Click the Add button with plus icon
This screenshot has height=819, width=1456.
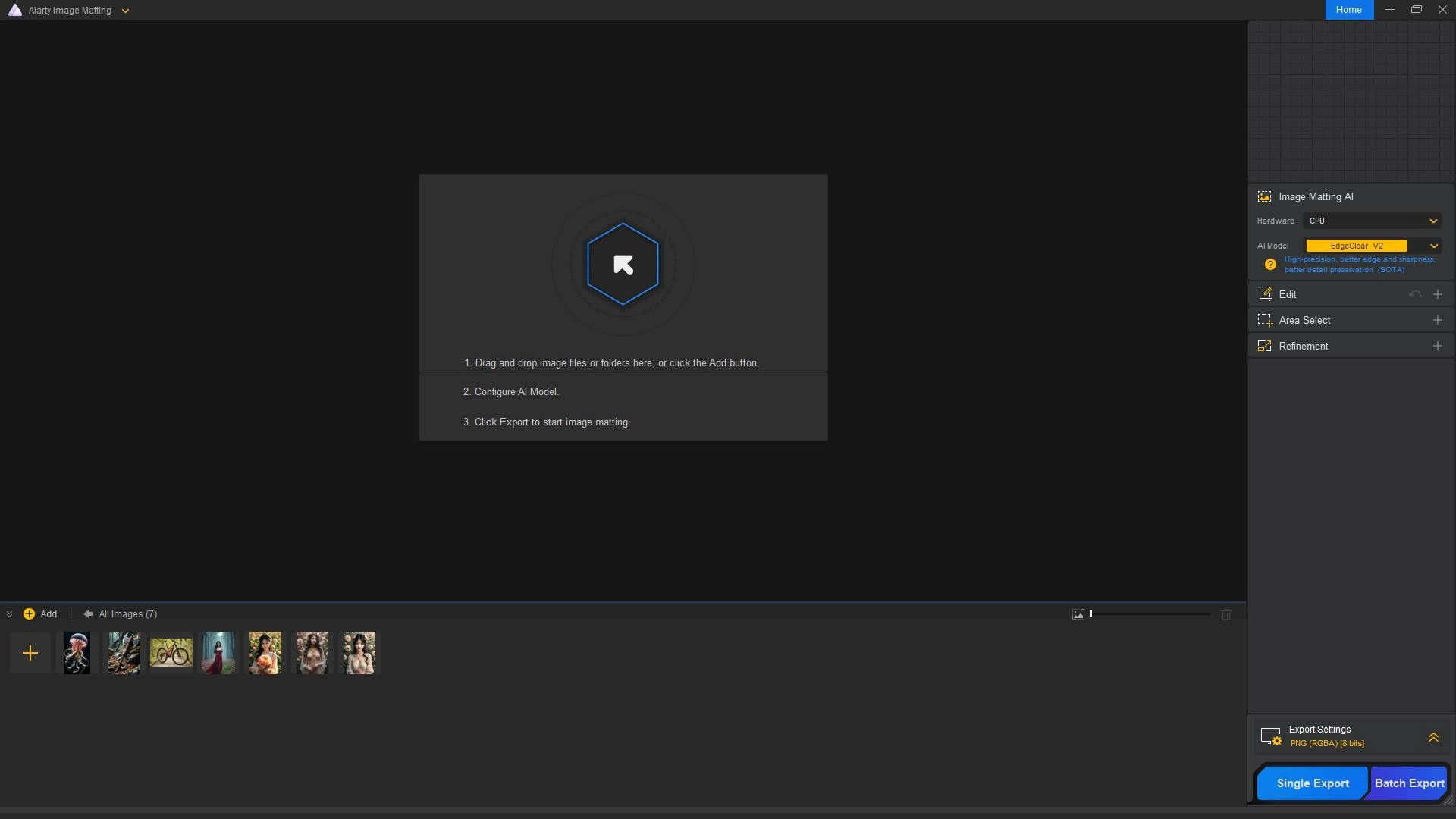40,614
